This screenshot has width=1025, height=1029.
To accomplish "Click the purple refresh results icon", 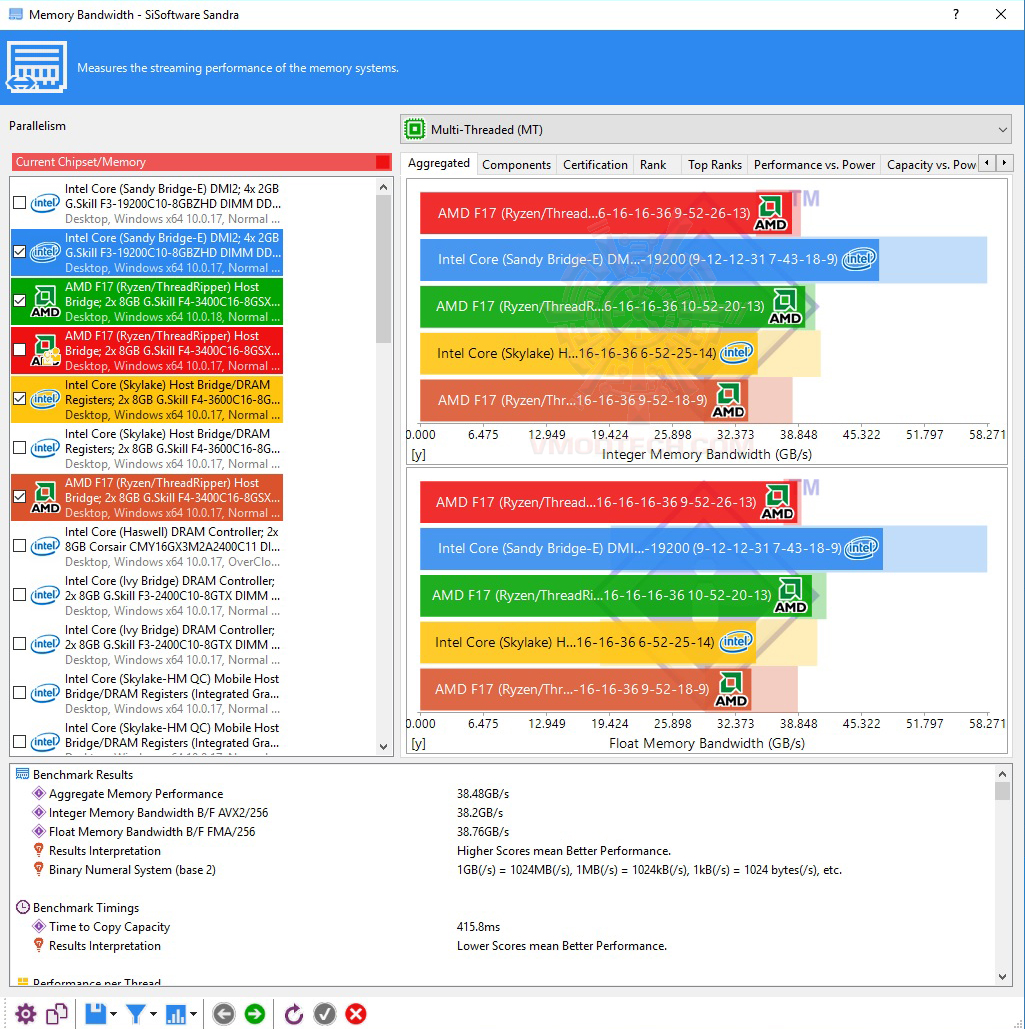I will 293,1014.
